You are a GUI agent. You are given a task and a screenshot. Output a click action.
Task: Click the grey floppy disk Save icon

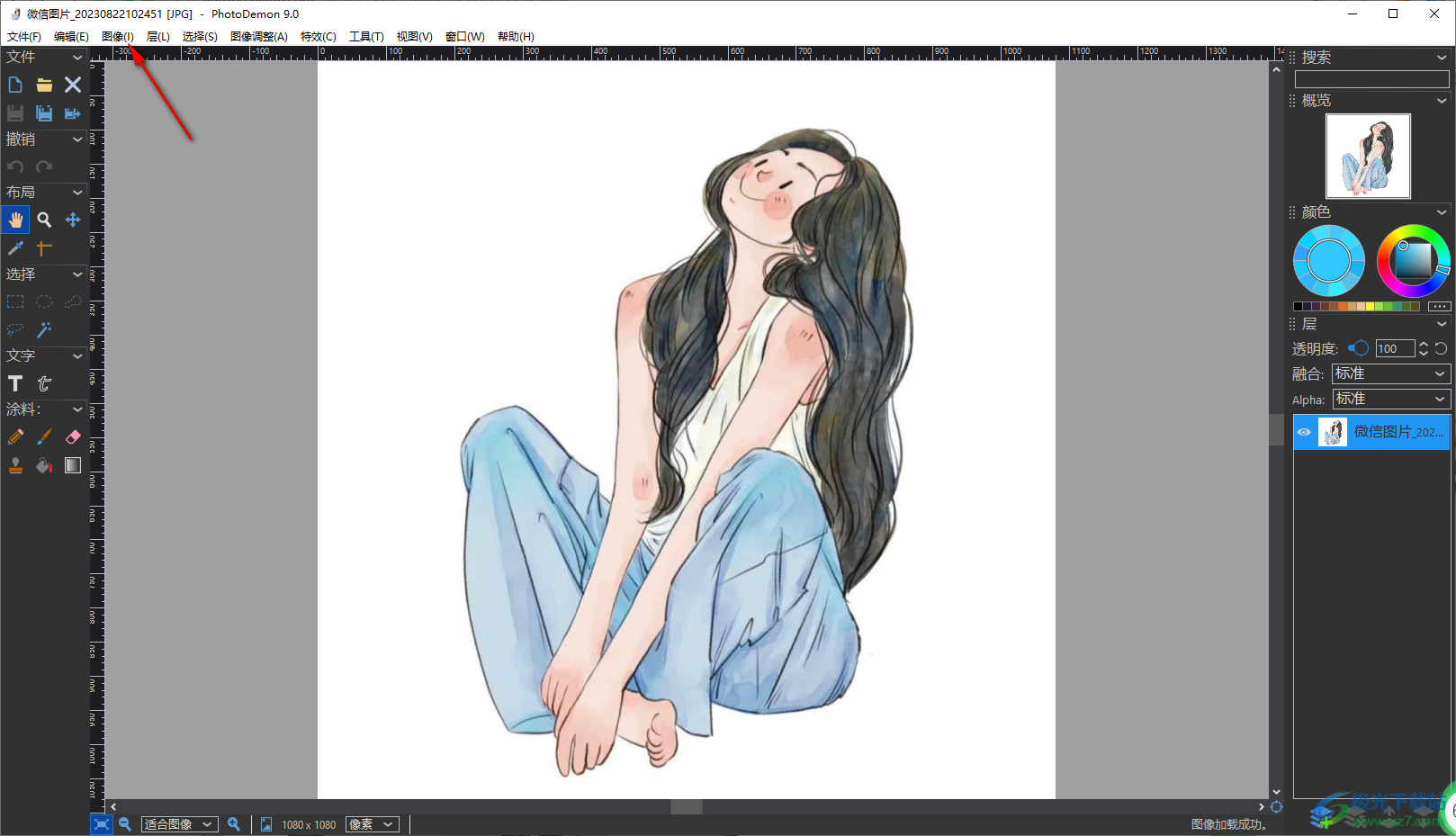15,113
